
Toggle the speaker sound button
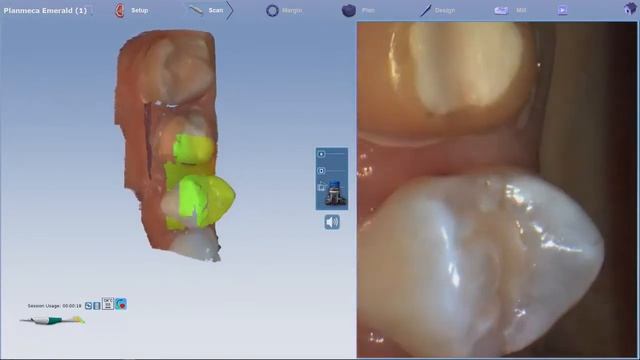point(332,222)
